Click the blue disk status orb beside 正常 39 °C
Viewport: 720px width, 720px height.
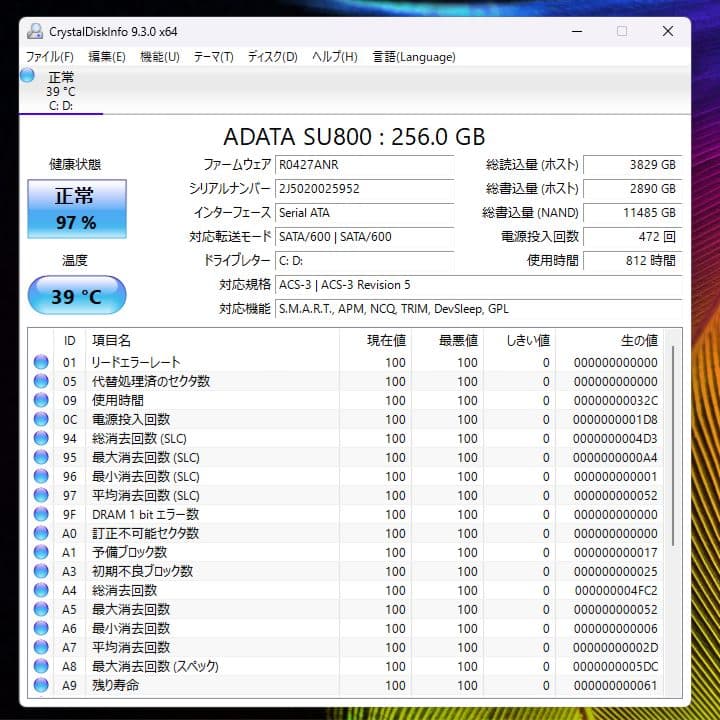point(27,75)
